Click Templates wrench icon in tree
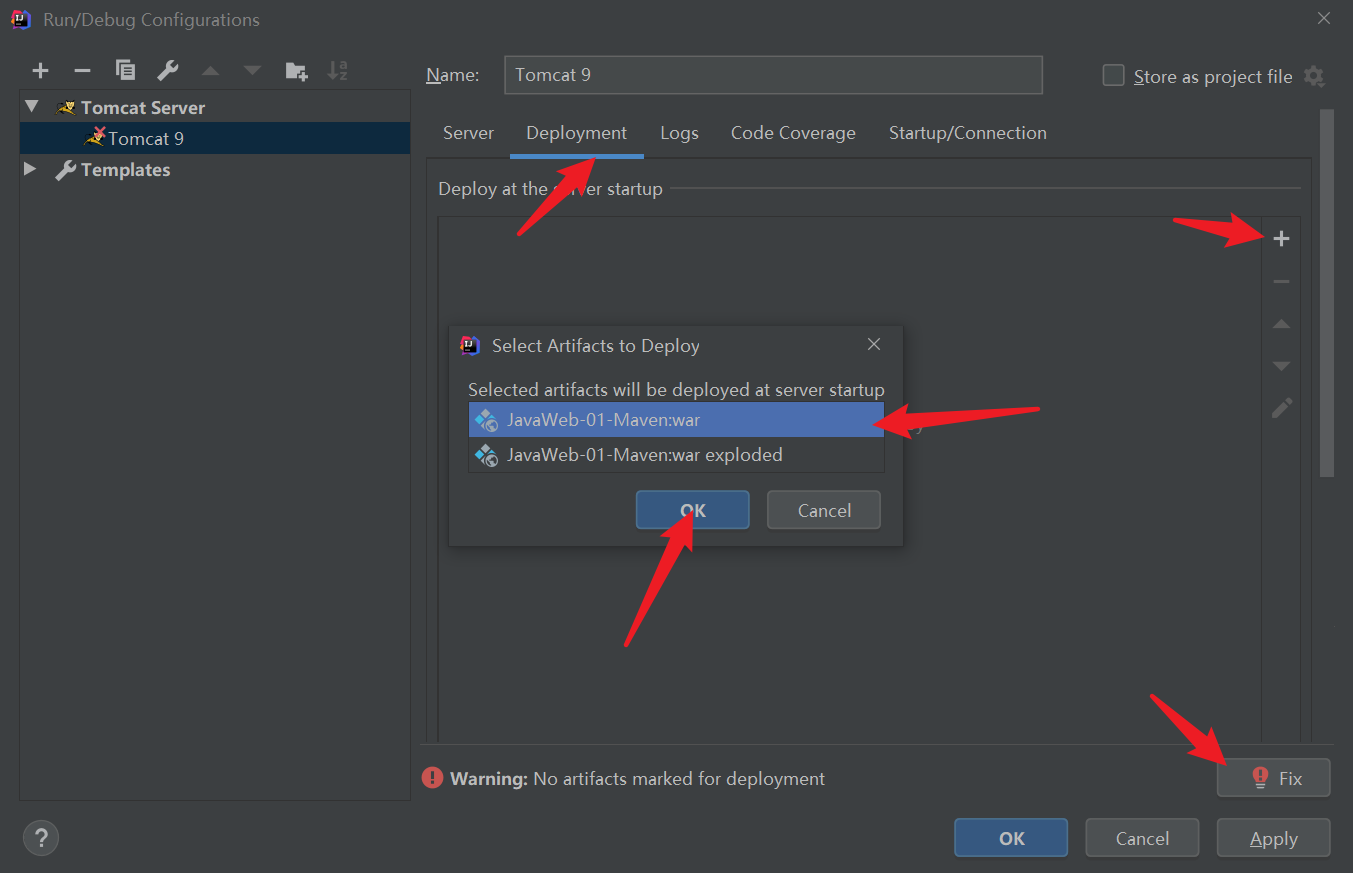This screenshot has width=1353, height=873. (66, 170)
